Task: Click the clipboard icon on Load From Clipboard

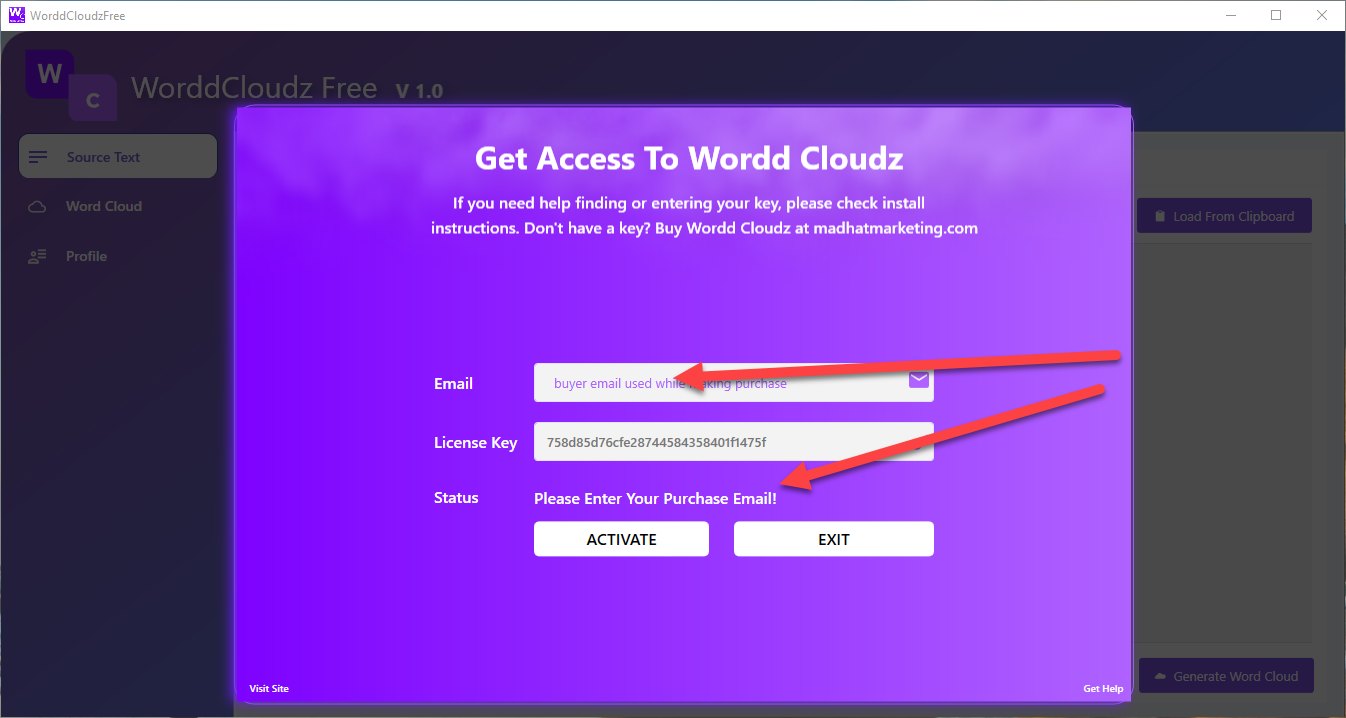Action: click(x=1160, y=216)
